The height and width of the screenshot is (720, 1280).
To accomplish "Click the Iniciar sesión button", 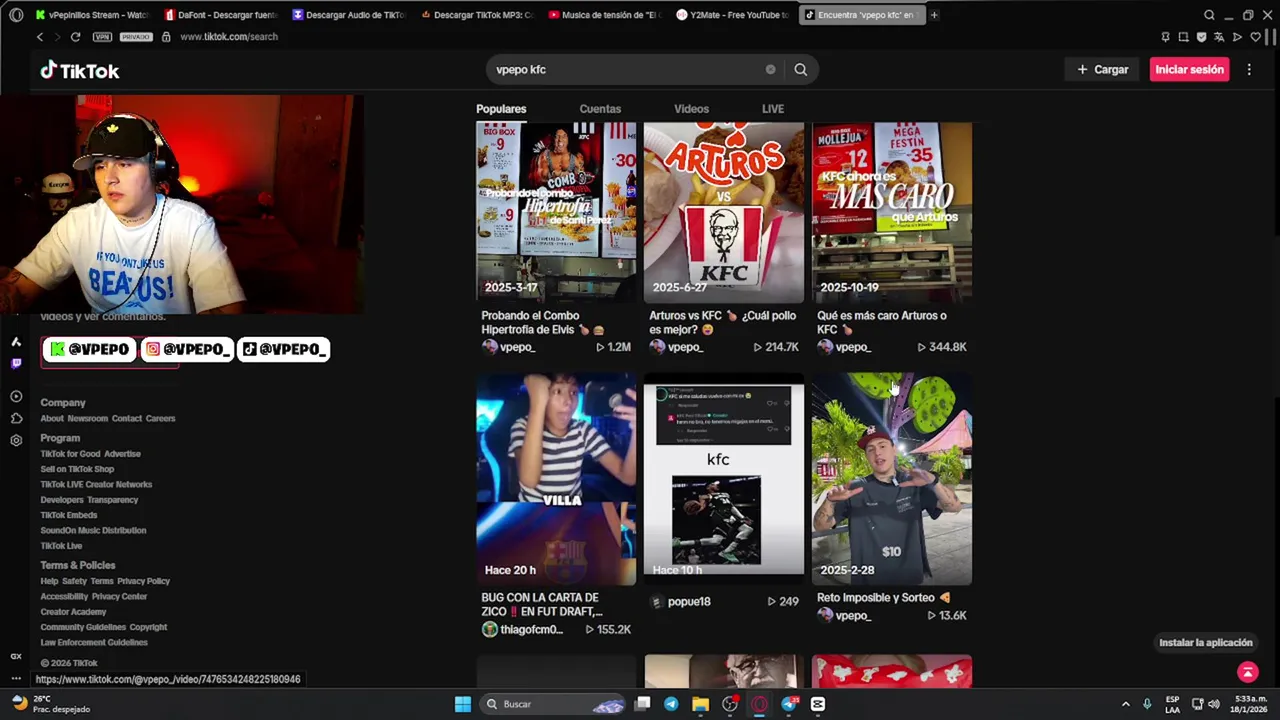I will pos(1189,70).
